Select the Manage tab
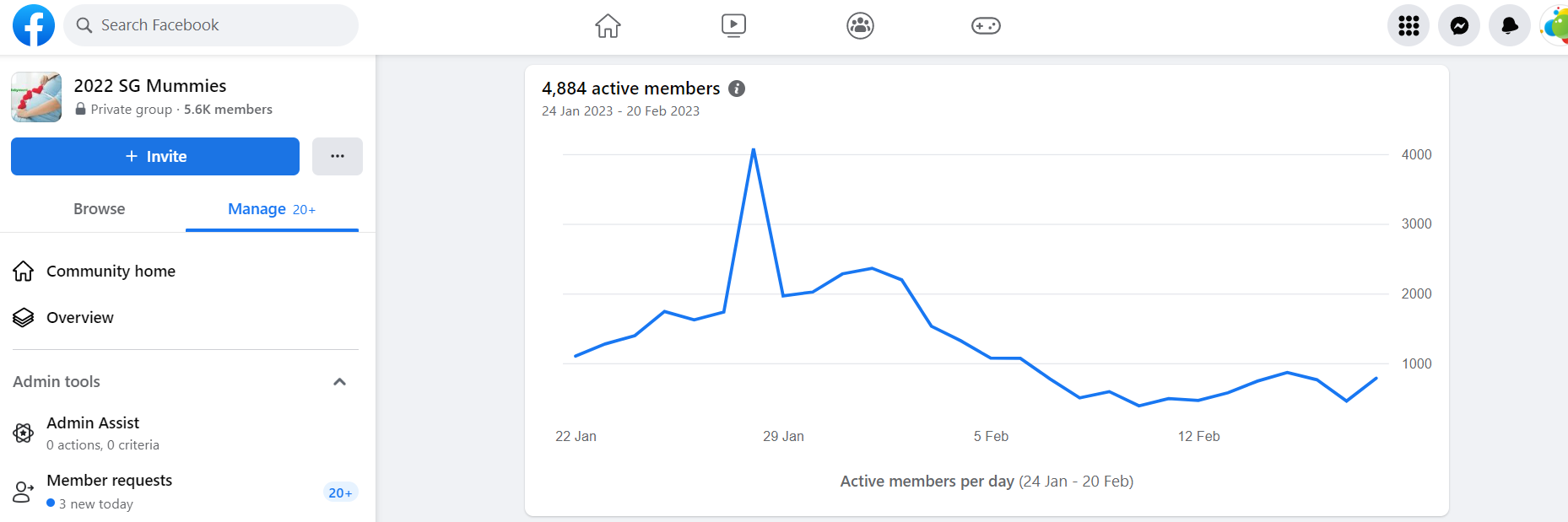Image resolution: width=1568 pixels, height=522 pixels. (x=271, y=209)
